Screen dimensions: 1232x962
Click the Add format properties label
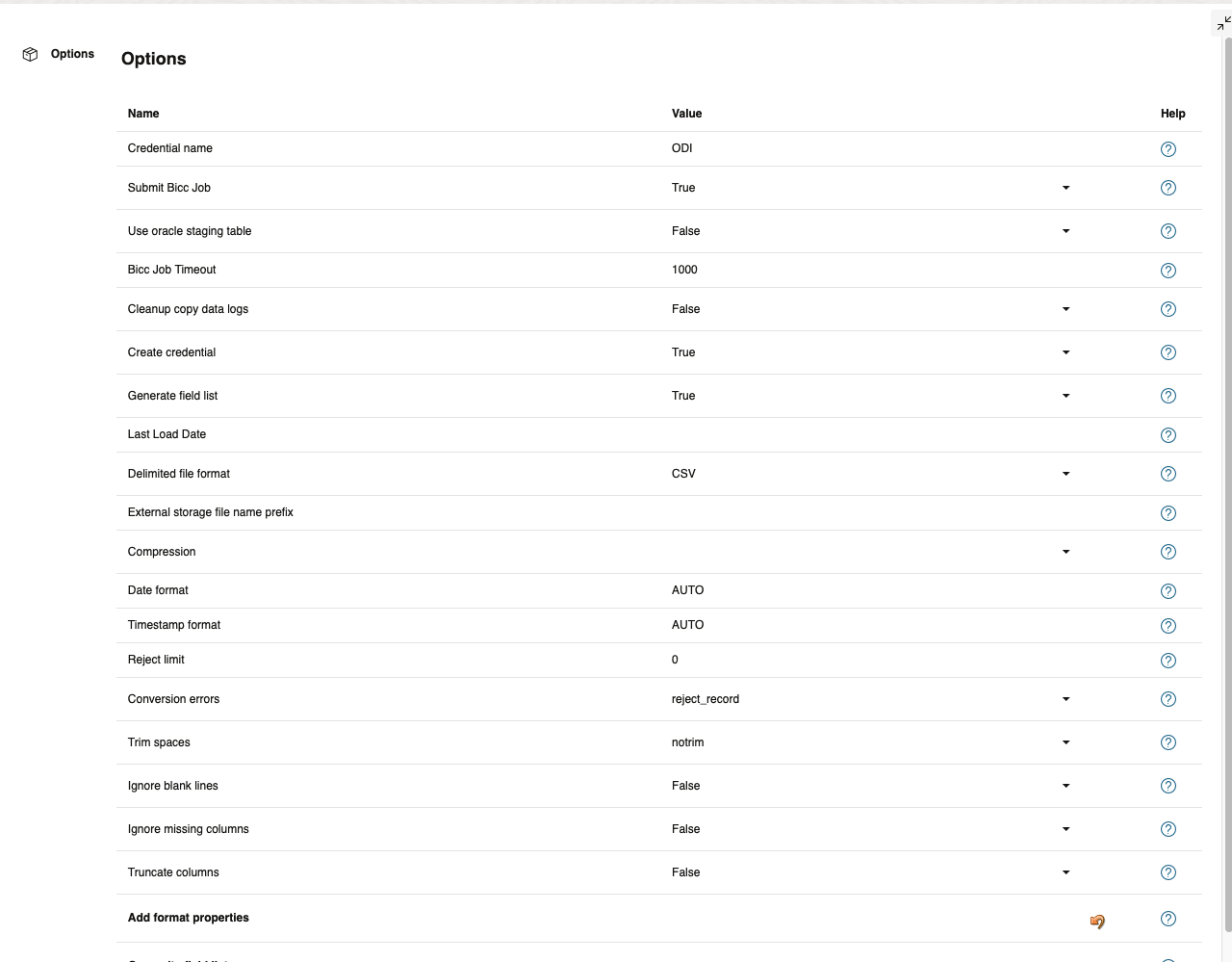pyautogui.click(x=188, y=918)
